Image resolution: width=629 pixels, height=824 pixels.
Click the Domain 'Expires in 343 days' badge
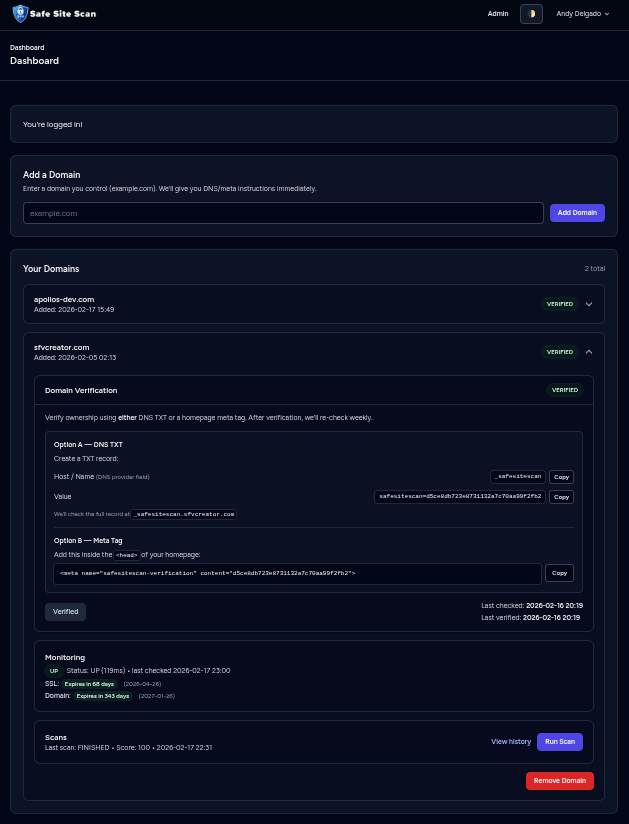[x=103, y=695]
